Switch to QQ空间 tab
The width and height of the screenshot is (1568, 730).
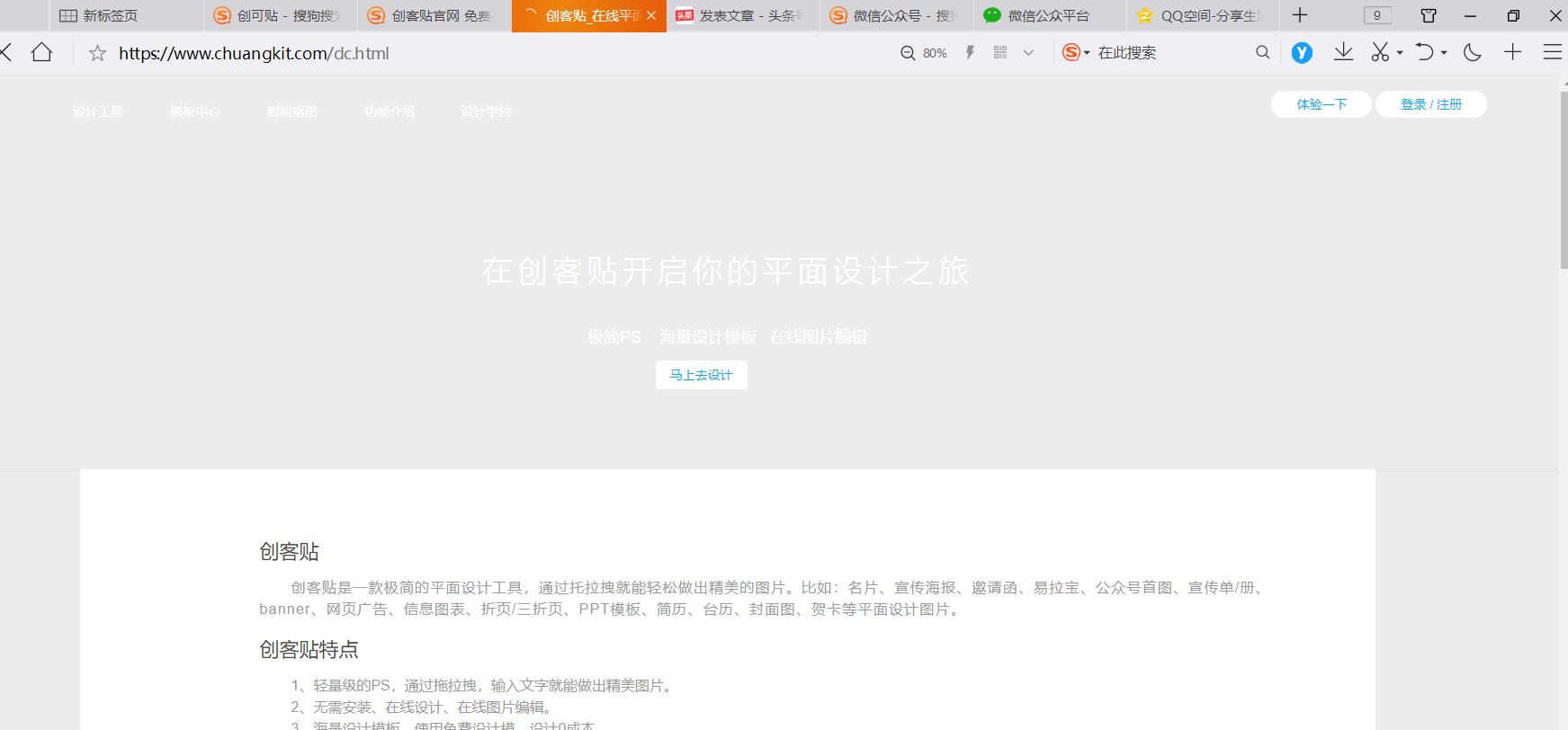(x=1205, y=16)
